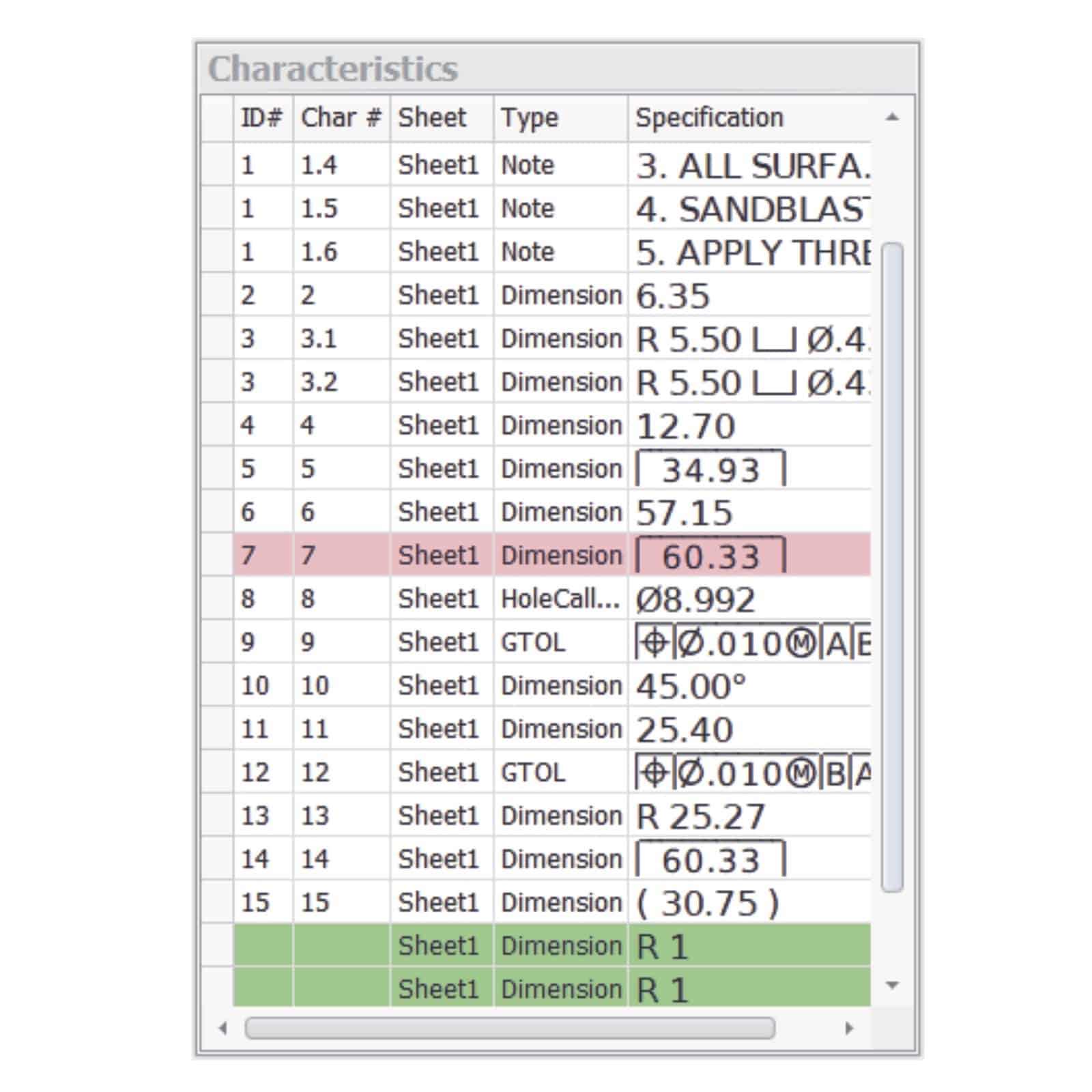Click the scroll left arrow at the bottom
Image resolution: width=1092 pixels, height=1092 pixels.
click(x=222, y=1028)
